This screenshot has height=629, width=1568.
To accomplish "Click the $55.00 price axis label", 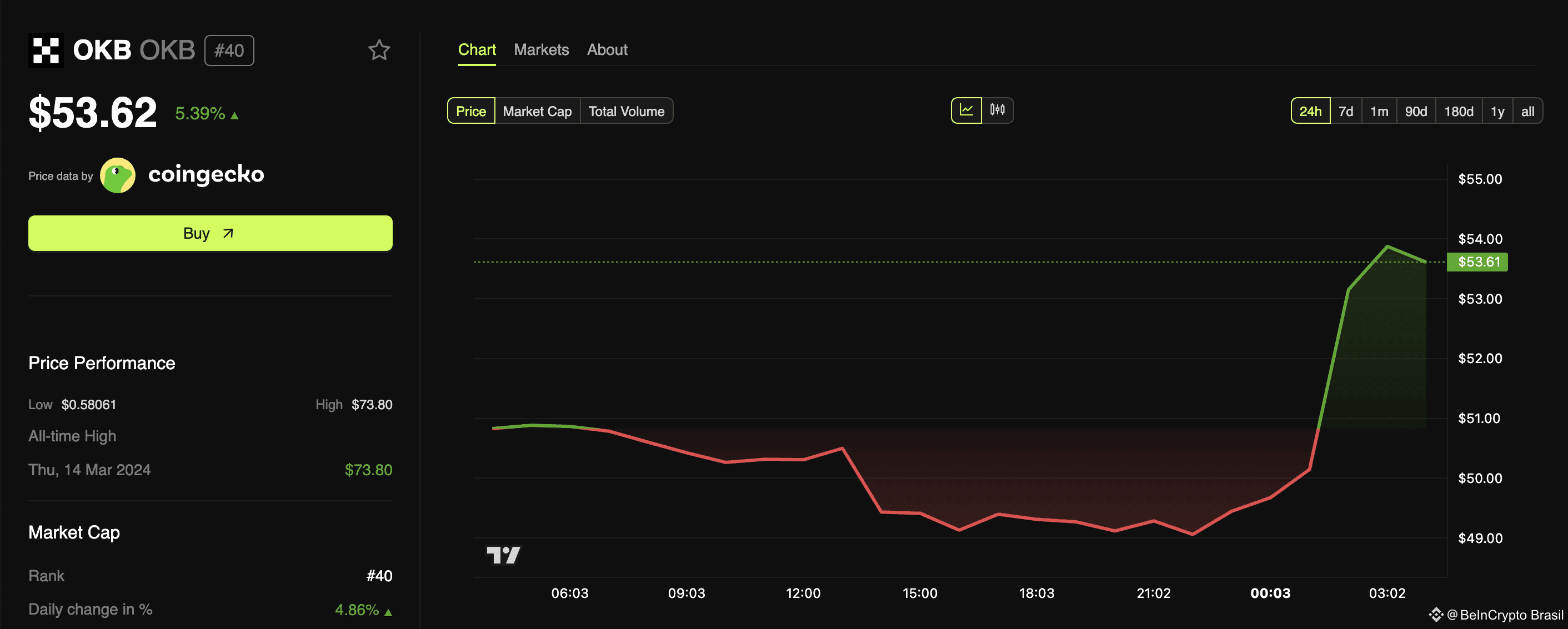I will 1480,179.
